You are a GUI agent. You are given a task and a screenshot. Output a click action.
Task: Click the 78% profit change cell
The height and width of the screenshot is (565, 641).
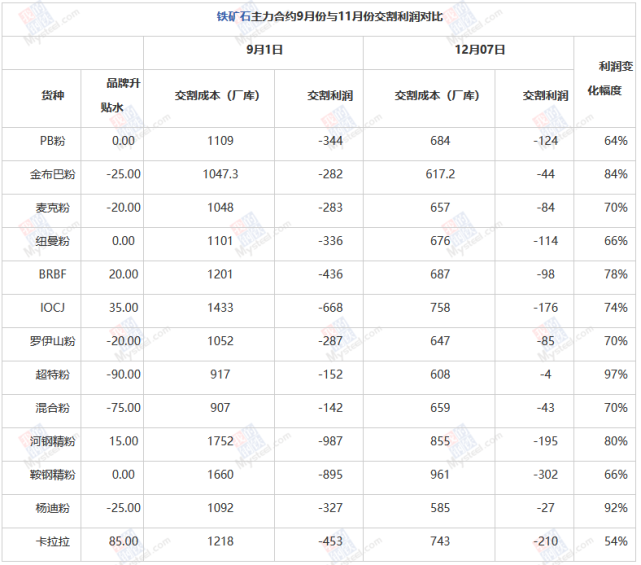pyautogui.click(x=616, y=274)
